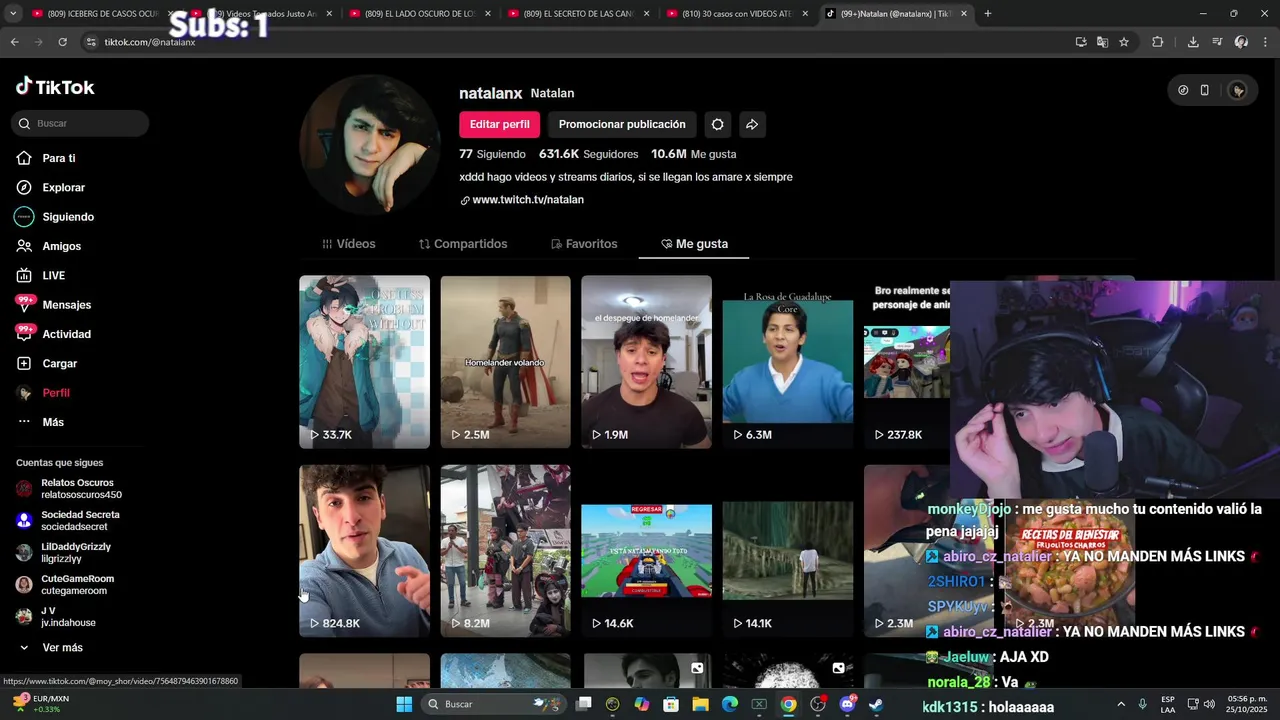
Task: Click 77 Siguiendo count
Action: tap(492, 154)
